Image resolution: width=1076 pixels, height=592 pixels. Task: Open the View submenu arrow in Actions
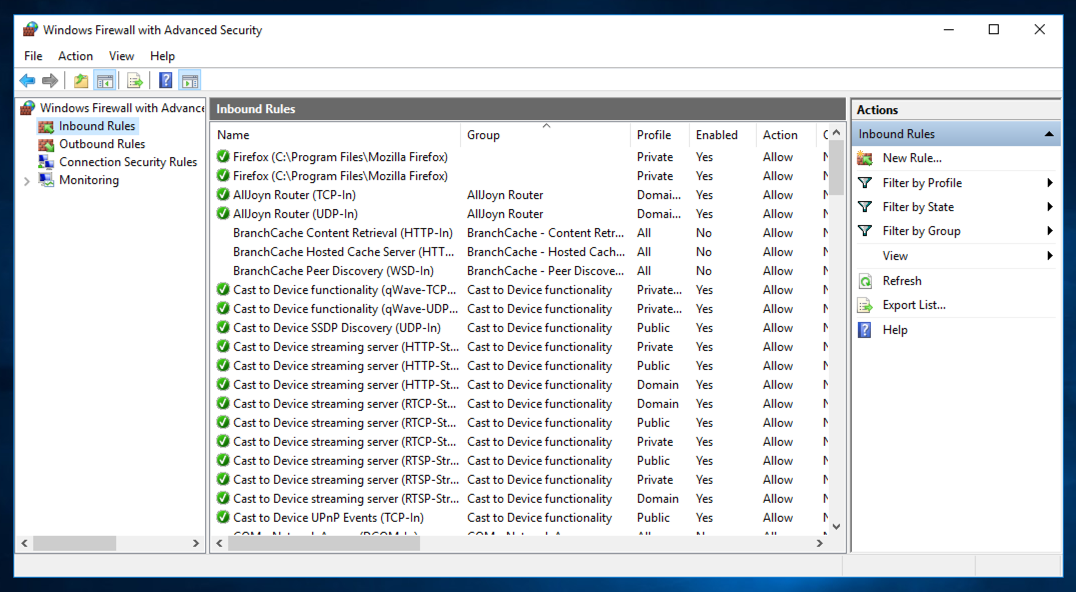tap(1049, 256)
